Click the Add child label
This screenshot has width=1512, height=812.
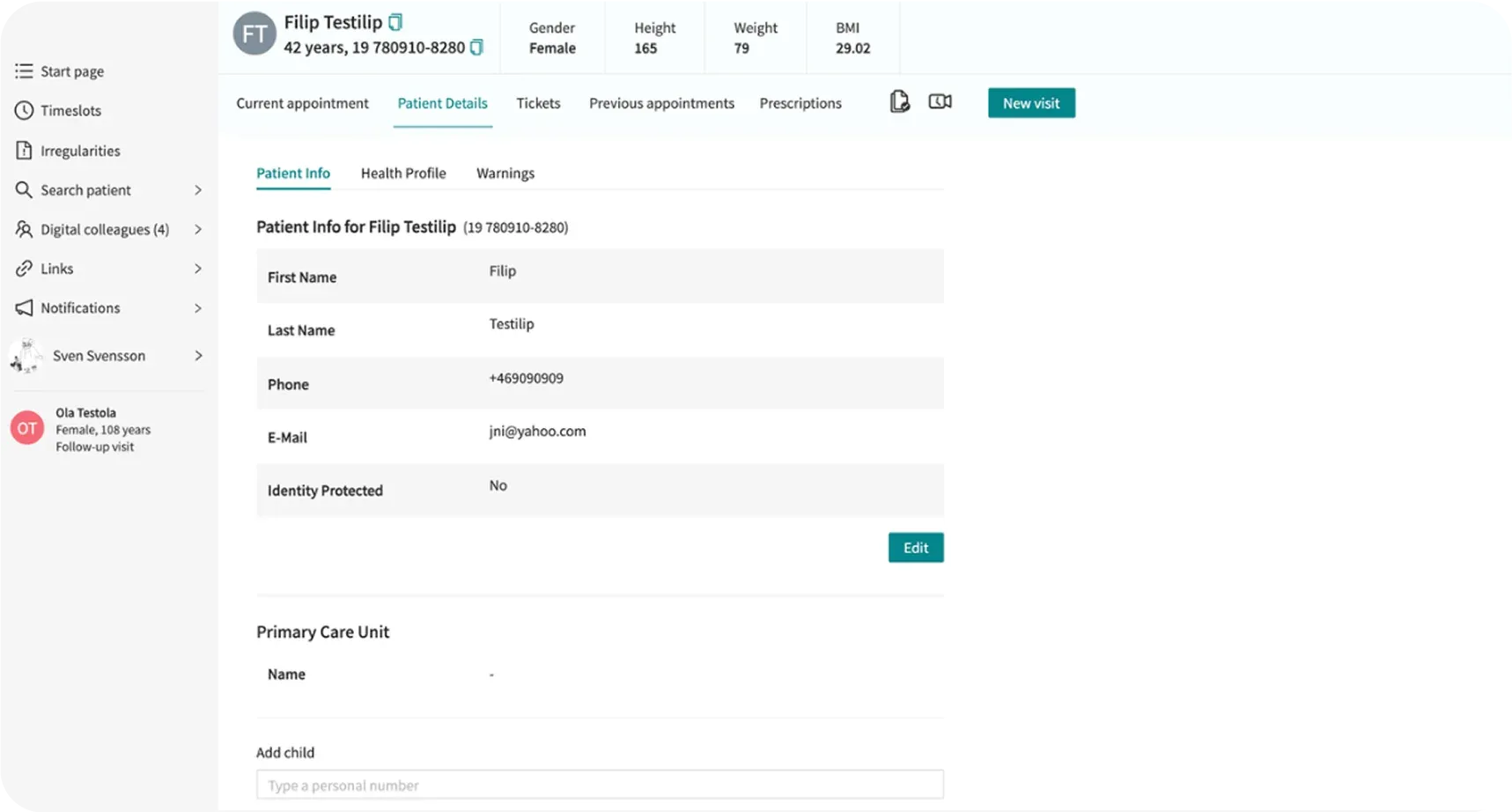click(285, 753)
